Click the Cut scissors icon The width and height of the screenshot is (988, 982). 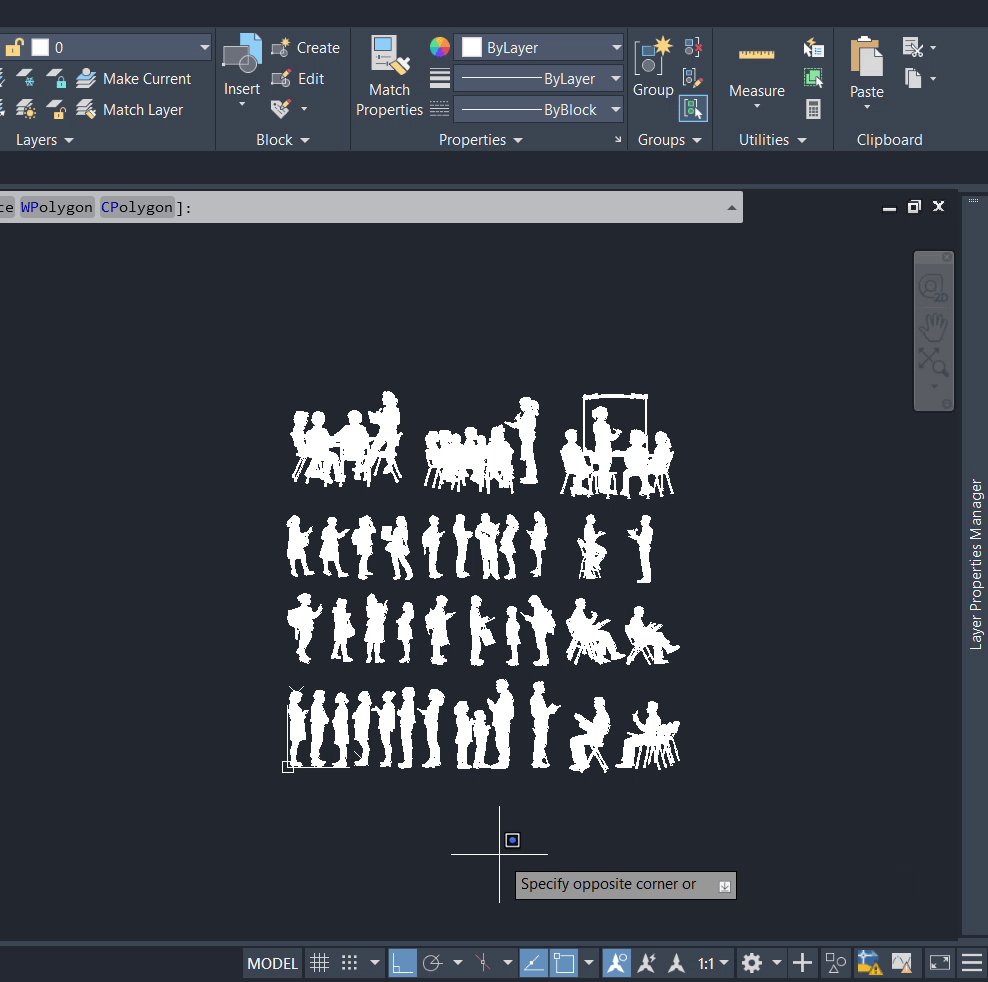[x=912, y=47]
